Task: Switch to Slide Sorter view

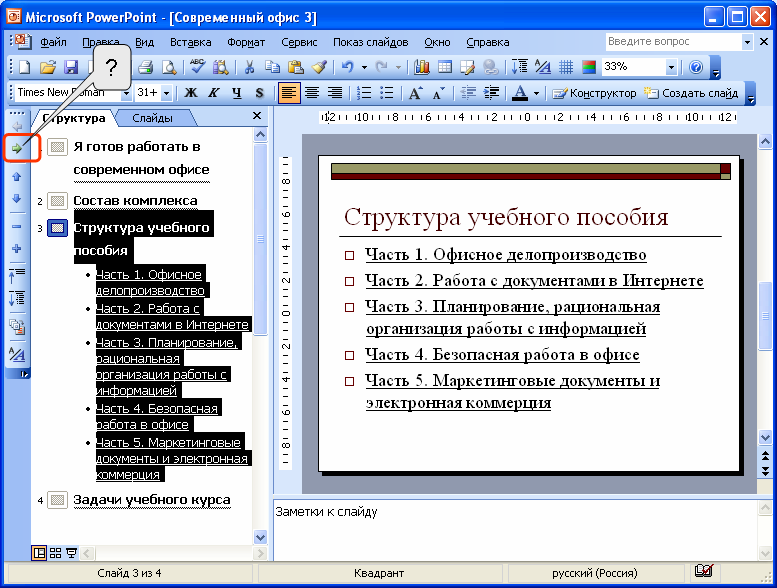Action: pos(56,553)
